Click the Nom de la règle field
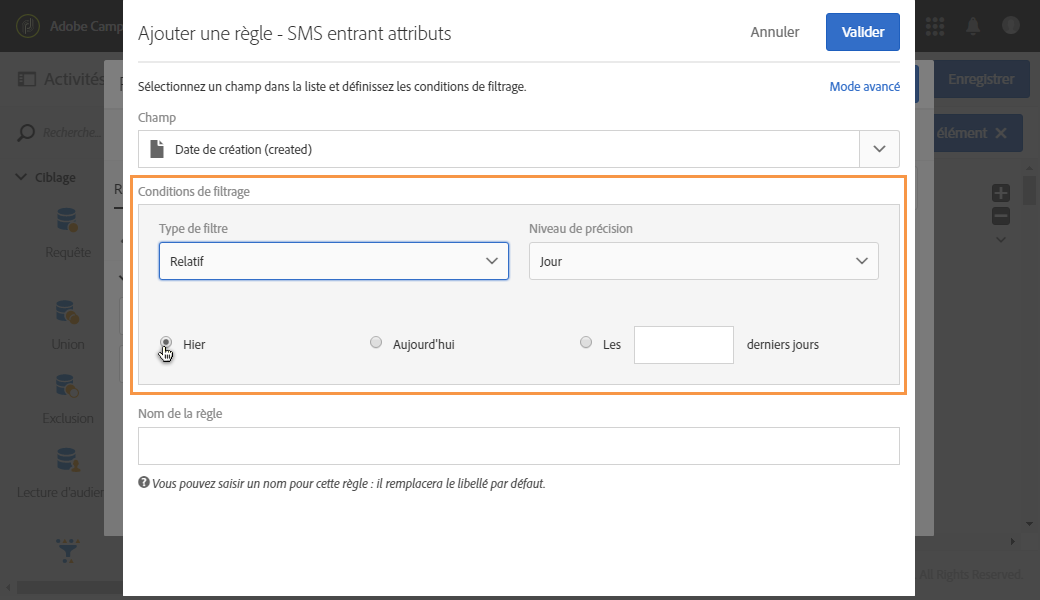1040x600 pixels. (x=518, y=446)
